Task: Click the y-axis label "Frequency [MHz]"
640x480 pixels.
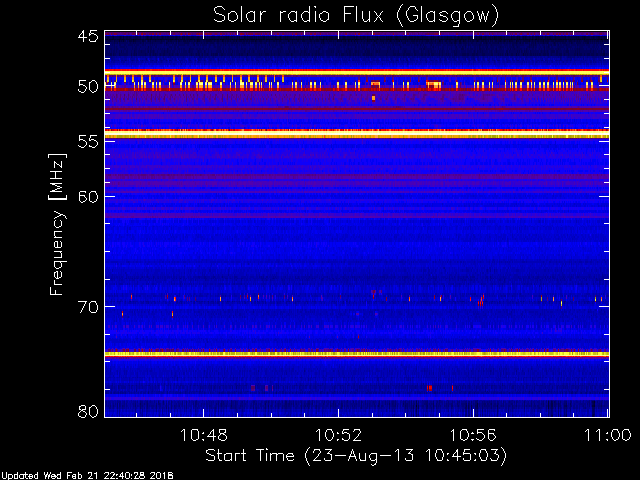Action: pos(57,224)
